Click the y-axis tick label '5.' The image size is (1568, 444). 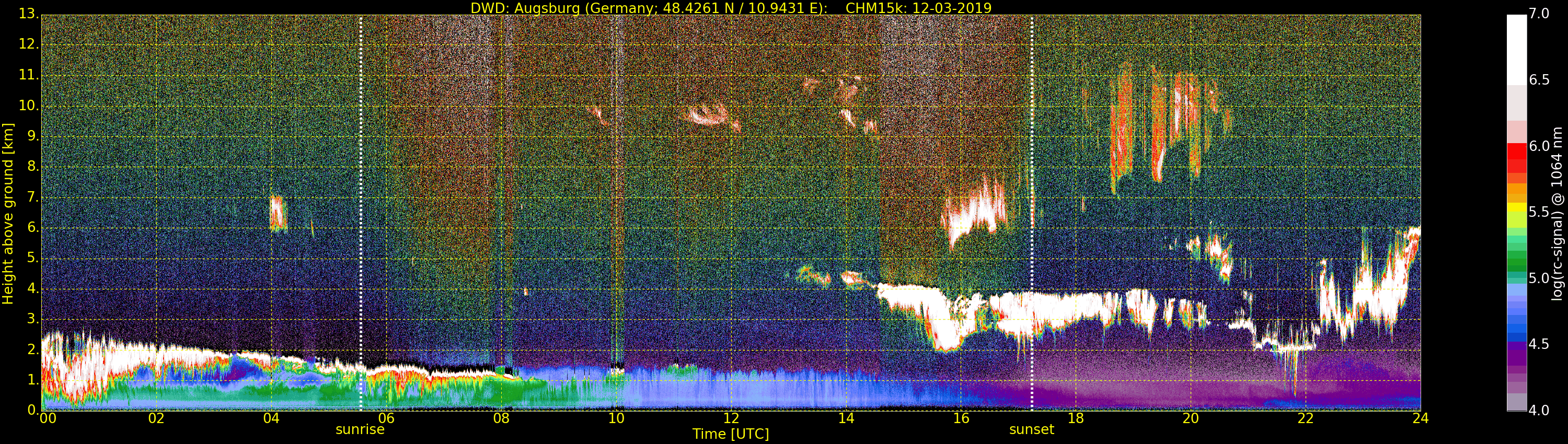coord(33,258)
